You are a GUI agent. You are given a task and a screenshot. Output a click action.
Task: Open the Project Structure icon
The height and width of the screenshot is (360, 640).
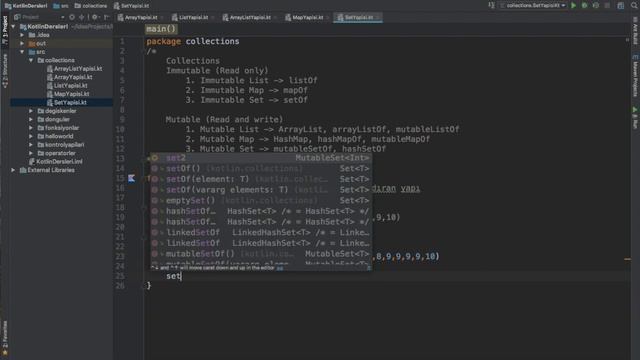tap(620, 6)
